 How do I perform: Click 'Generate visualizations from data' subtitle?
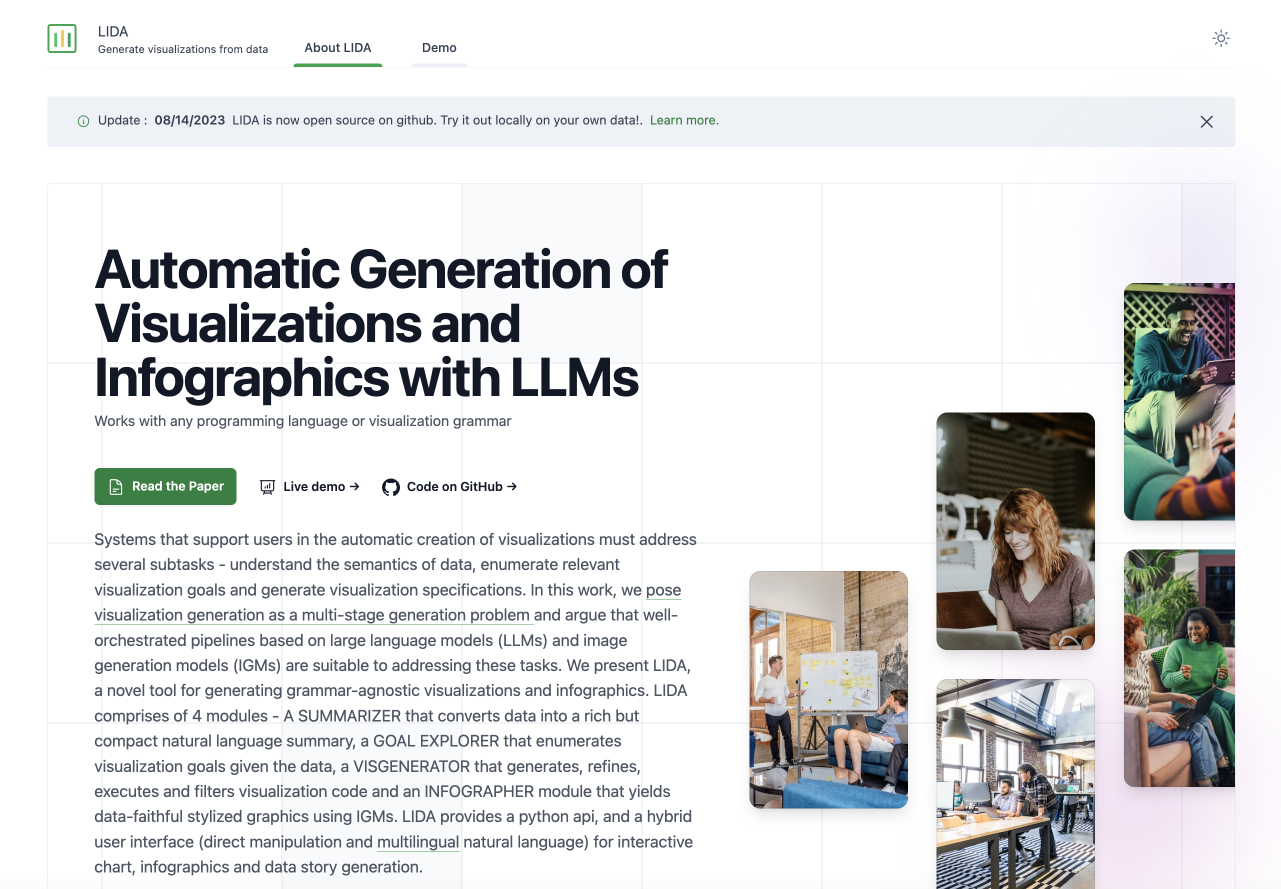[x=183, y=49]
